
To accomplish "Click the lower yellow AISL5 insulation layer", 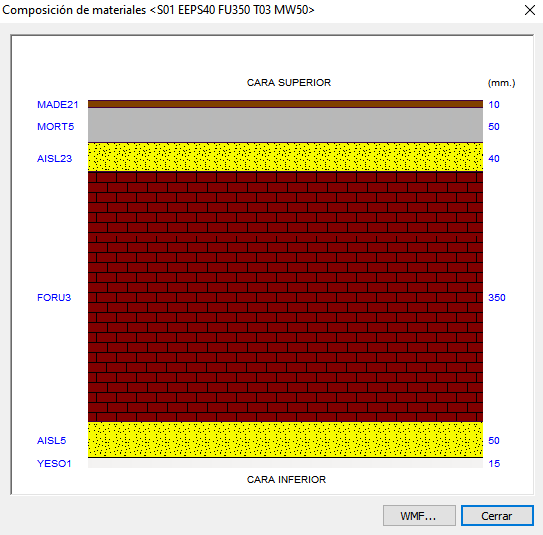I will 285,439.
